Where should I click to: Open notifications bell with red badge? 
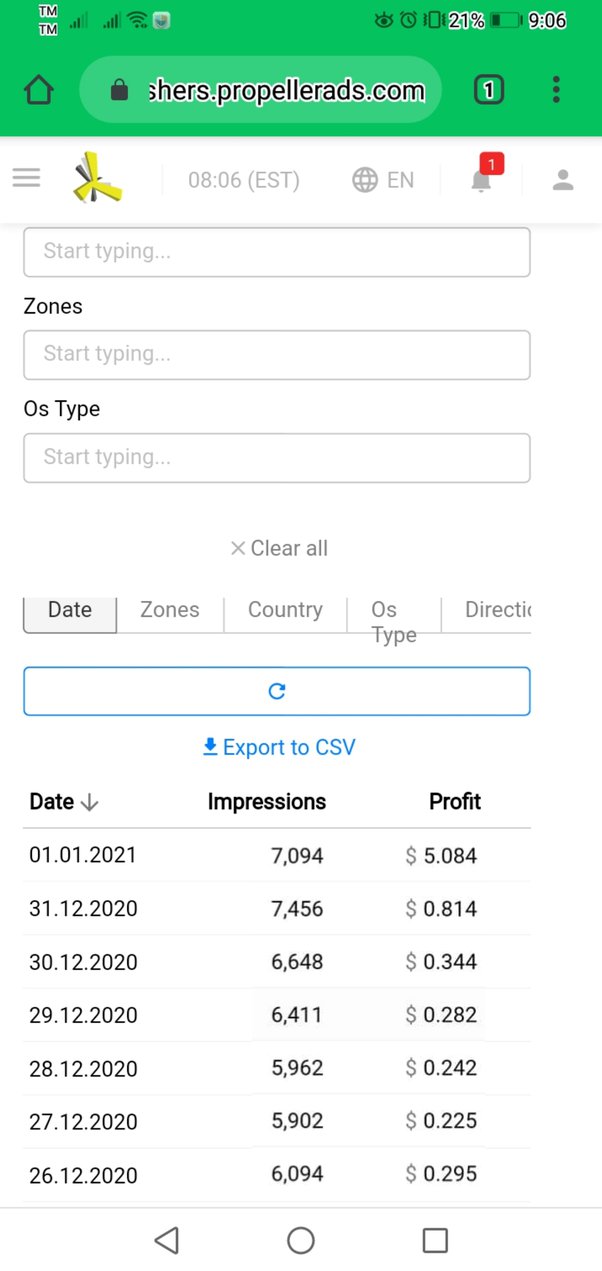coord(482,179)
